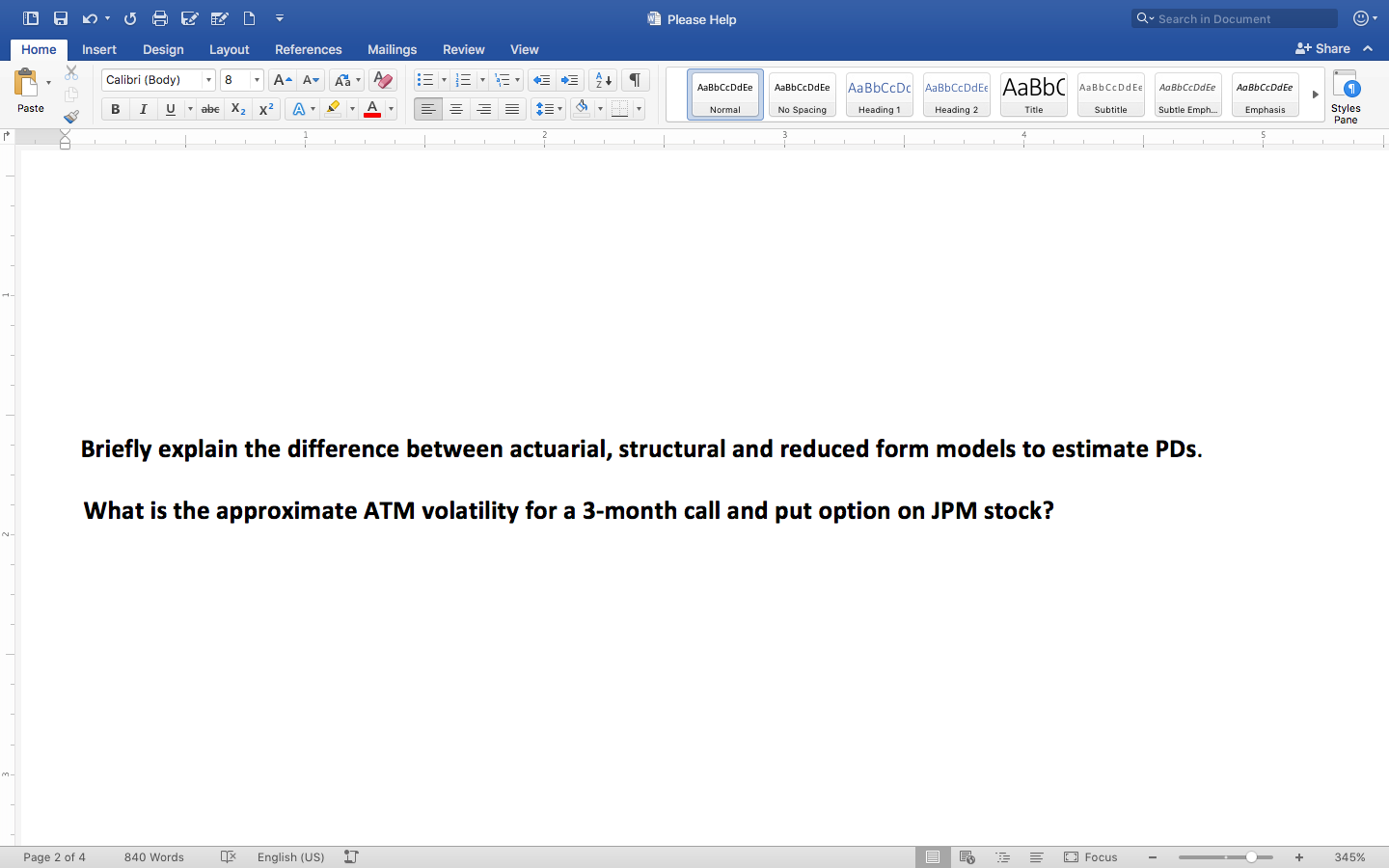Show paragraph marks with the pilcrow icon
The width and height of the screenshot is (1389, 868).
click(x=635, y=80)
